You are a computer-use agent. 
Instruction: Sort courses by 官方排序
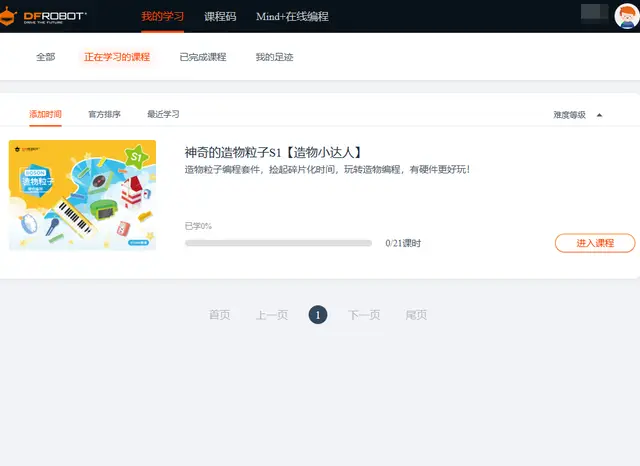104,114
